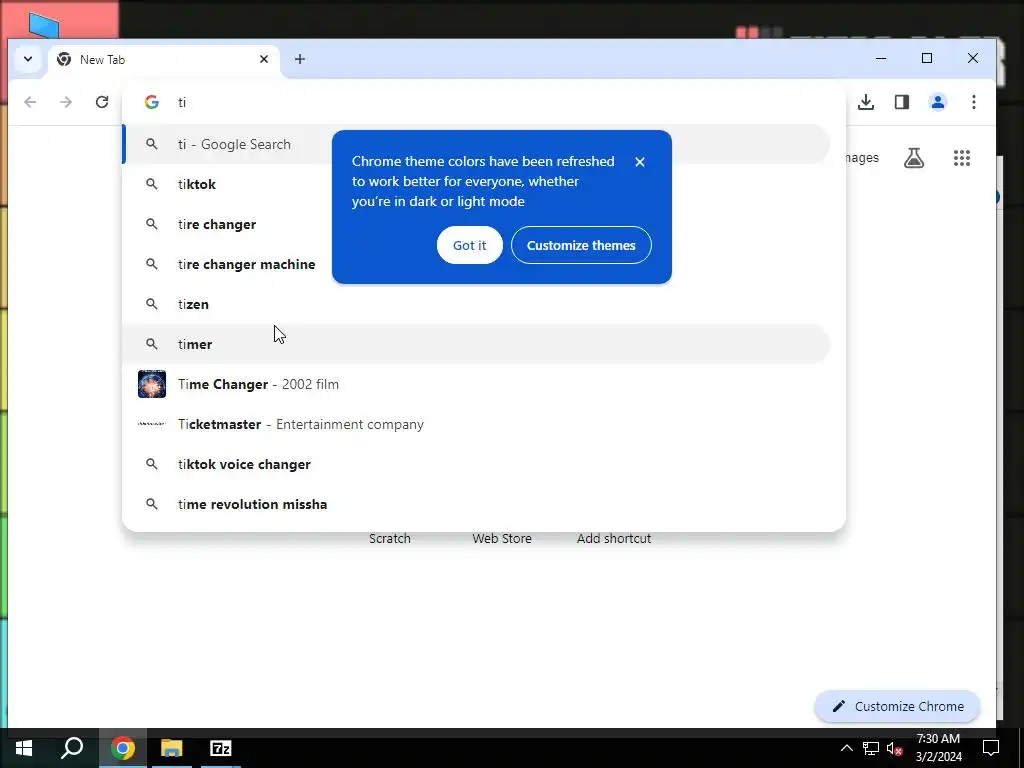Image resolution: width=1024 pixels, height=768 pixels.
Task: Open 'Time Changer - 2002 film' suggestion
Action: (x=477, y=384)
